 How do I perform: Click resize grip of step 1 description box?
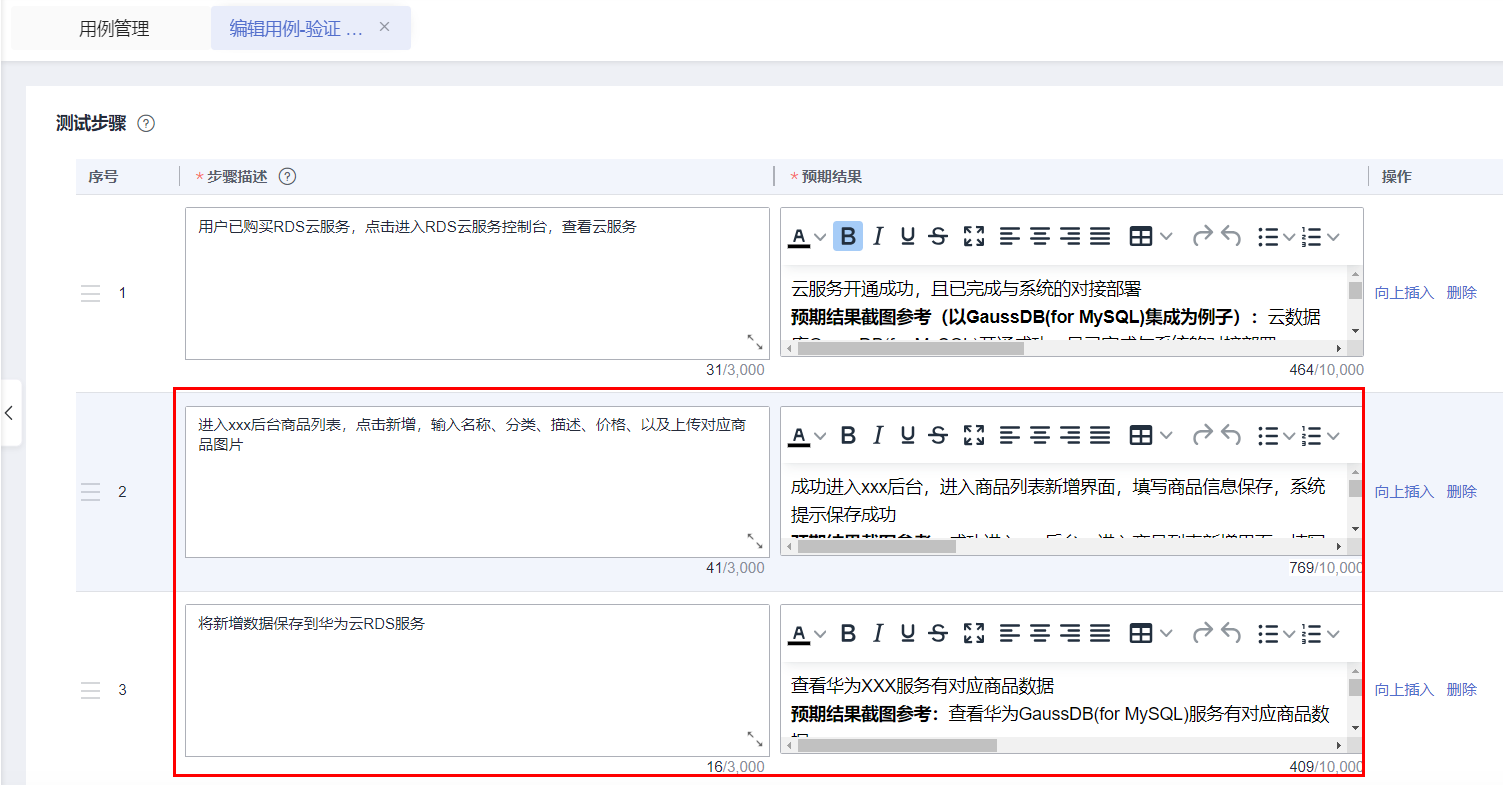[x=755, y=343]
